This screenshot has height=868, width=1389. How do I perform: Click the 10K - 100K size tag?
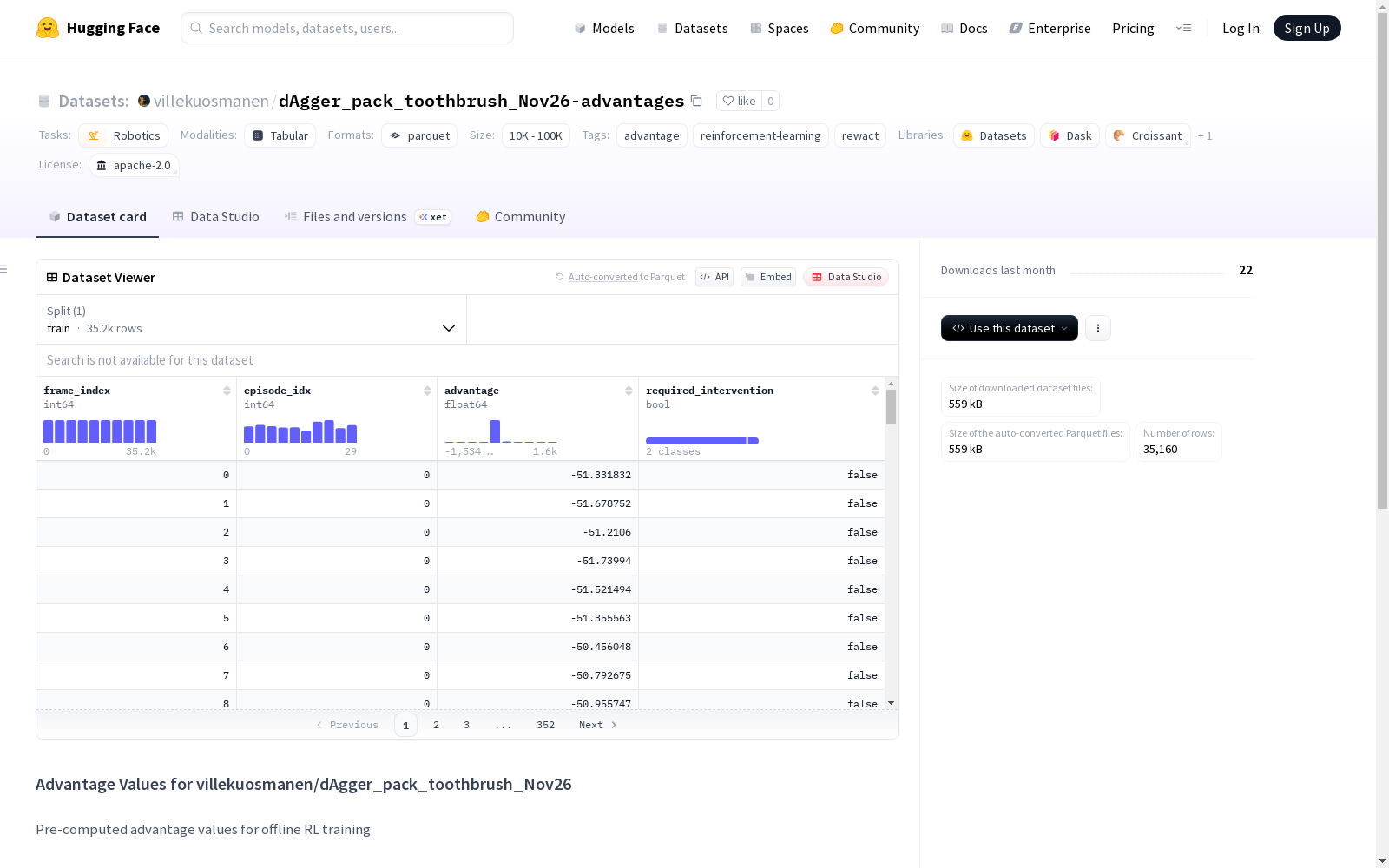click(536, 135)
